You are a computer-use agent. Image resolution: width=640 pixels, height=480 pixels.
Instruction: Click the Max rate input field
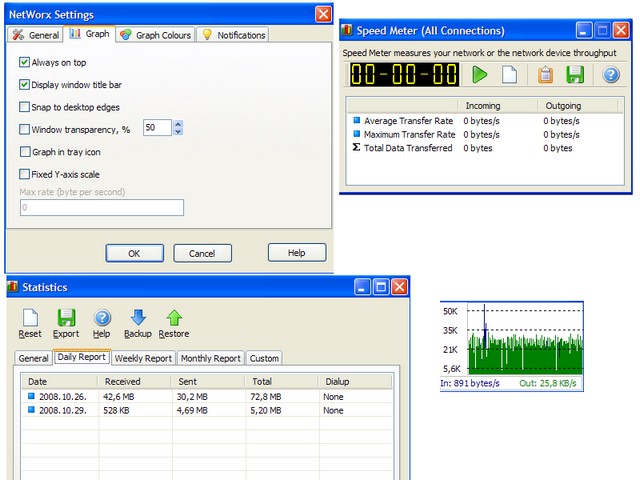tap(102, 207)
